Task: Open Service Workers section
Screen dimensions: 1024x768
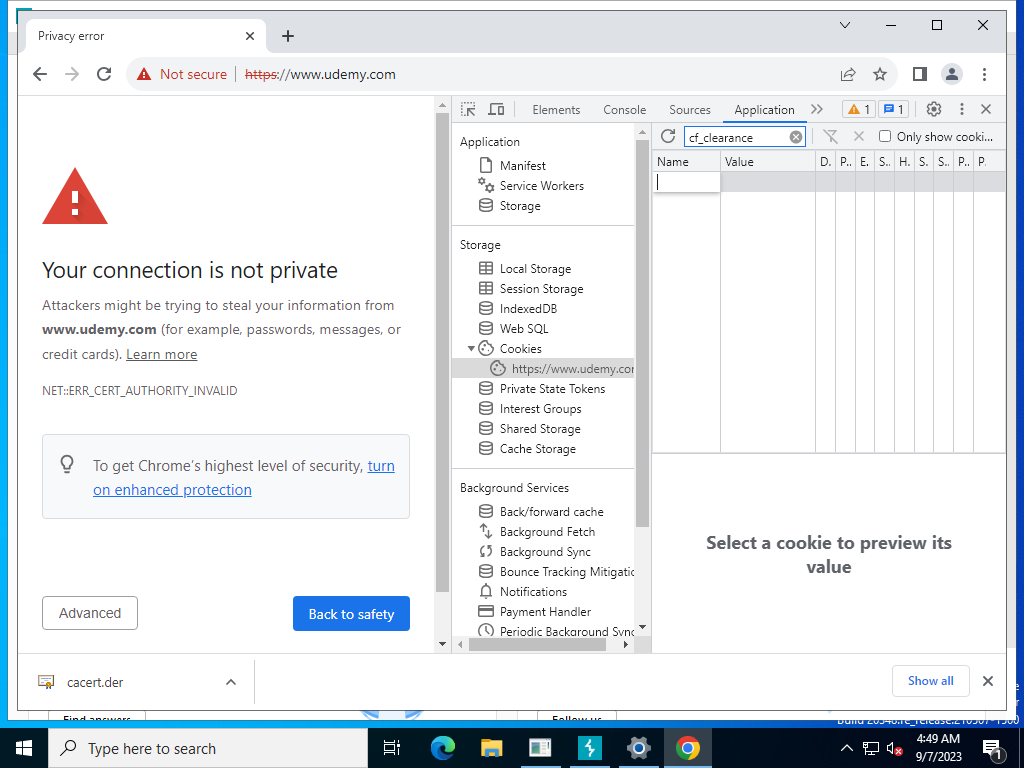Action: pyautogui.click(x=541, y=185)
